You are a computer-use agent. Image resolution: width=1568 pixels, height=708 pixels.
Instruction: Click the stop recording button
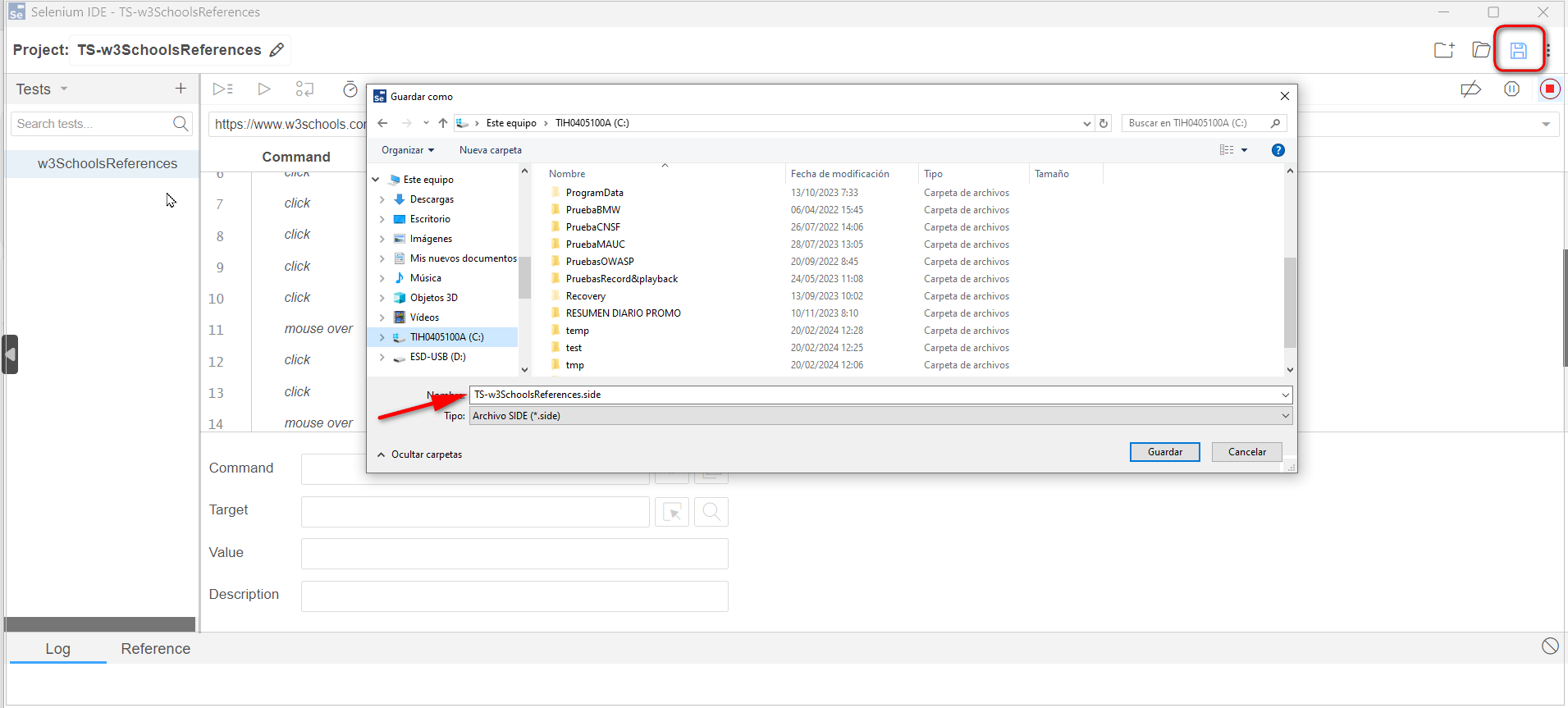[1549, 89]
